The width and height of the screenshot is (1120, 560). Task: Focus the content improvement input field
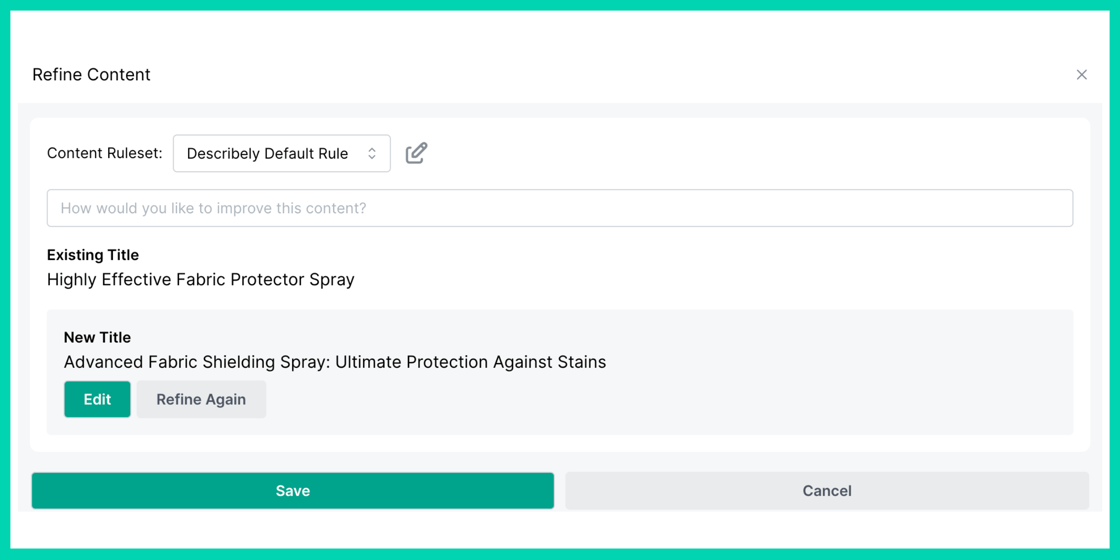[559, 208]
